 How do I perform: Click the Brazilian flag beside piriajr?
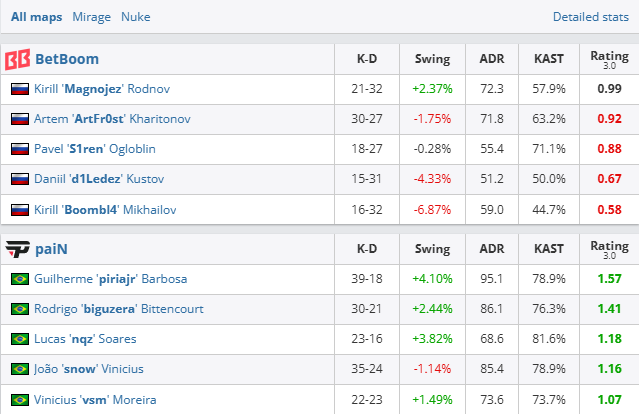(19, 279)
